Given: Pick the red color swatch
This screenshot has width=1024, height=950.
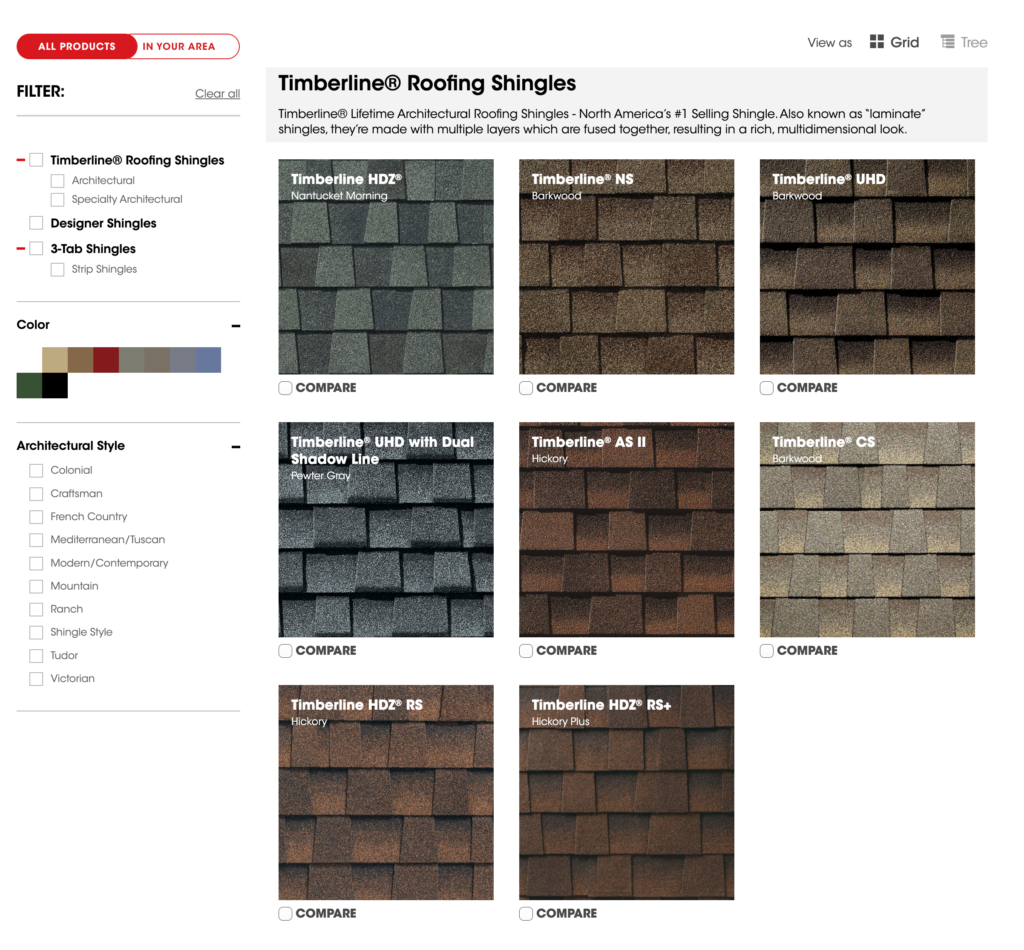Looking at the screenshot, I should (106, 360).
